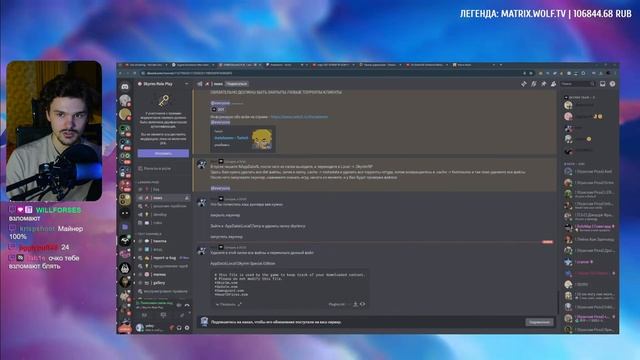
Task: Select the video channel in the channel list
Action: [163, 223]
